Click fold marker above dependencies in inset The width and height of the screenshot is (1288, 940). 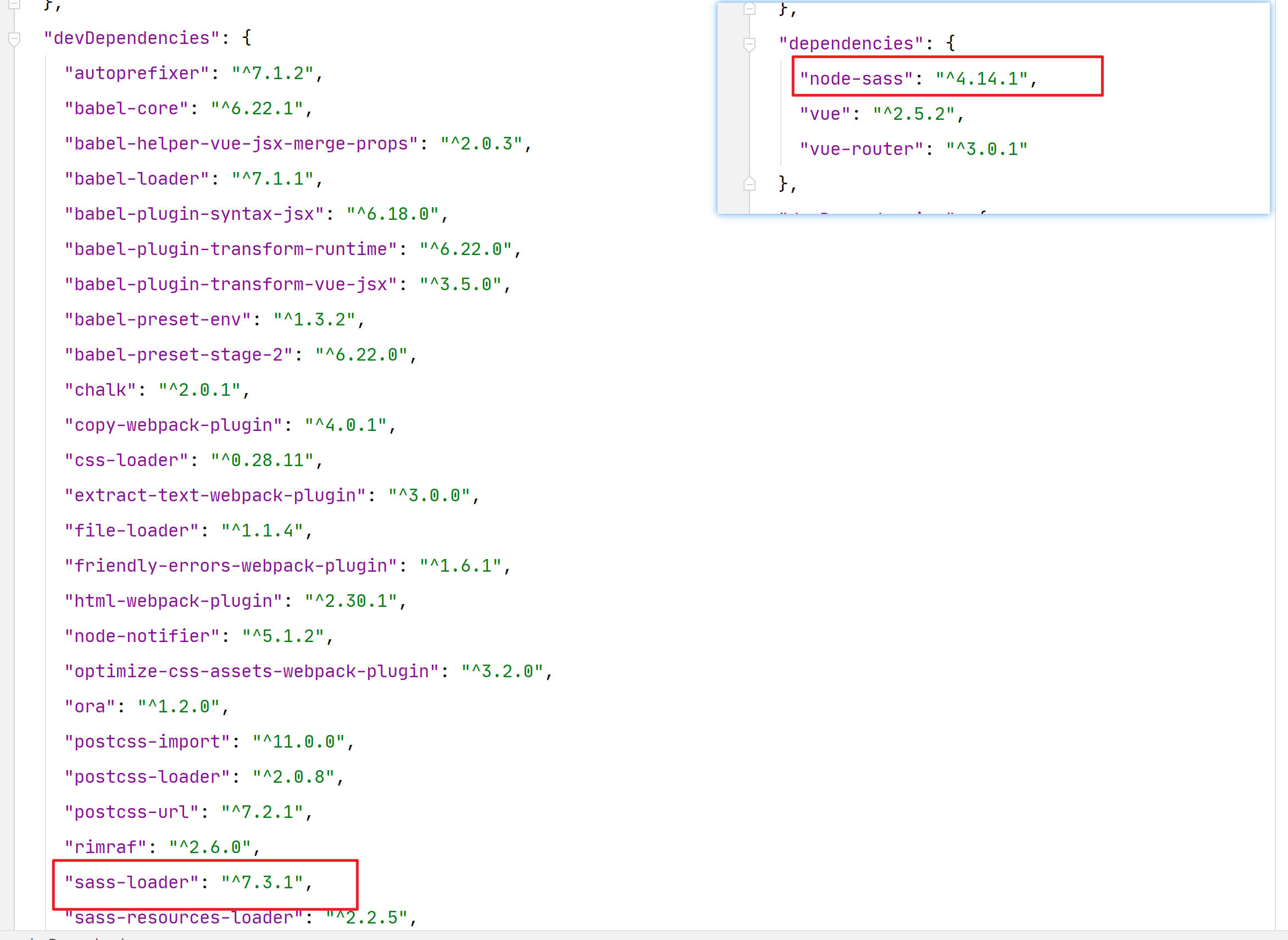[750, 9]
